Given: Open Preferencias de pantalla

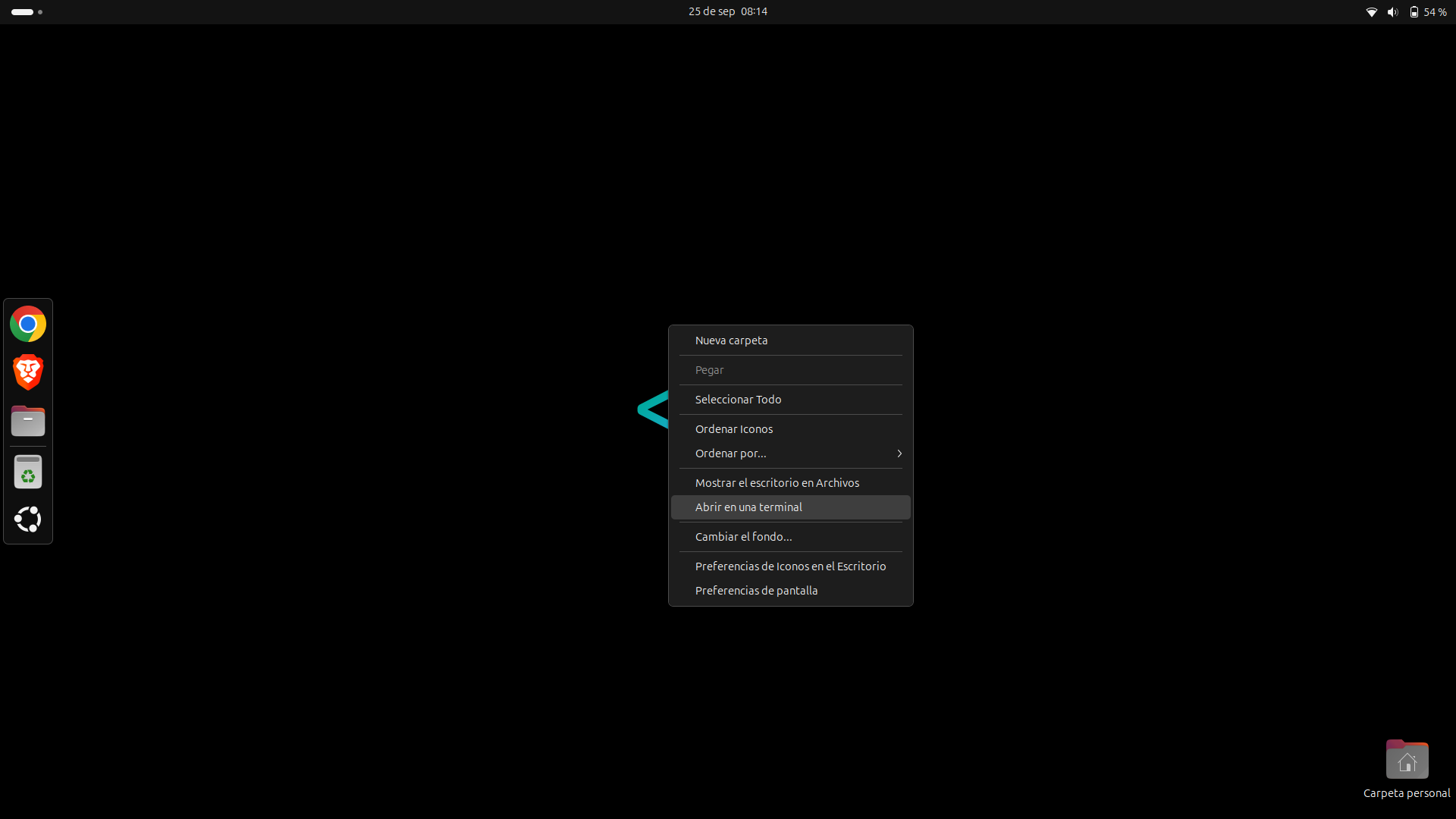Looking at the screenshot, I should [791, 591].
